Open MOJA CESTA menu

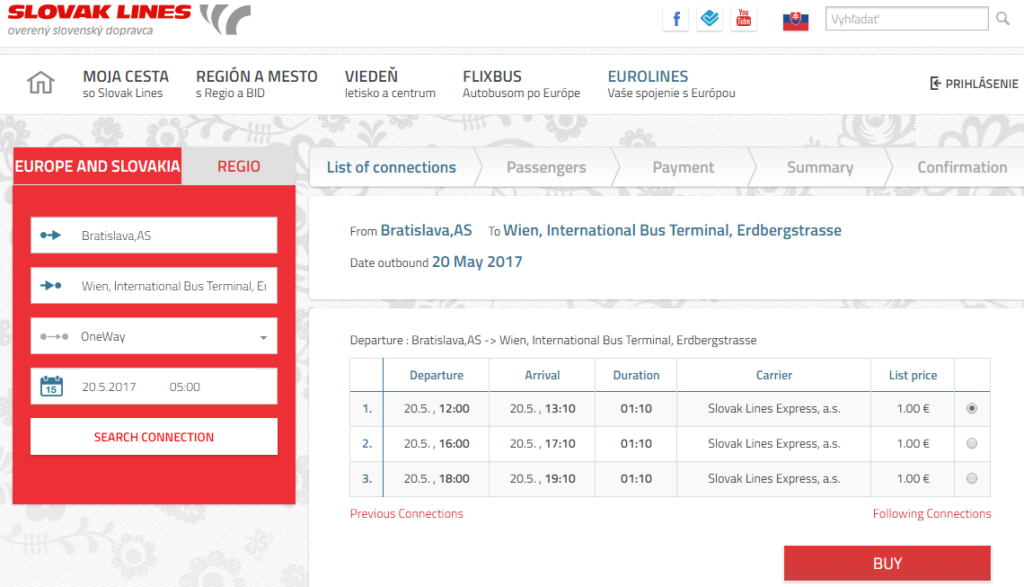[x=125, y=84]
